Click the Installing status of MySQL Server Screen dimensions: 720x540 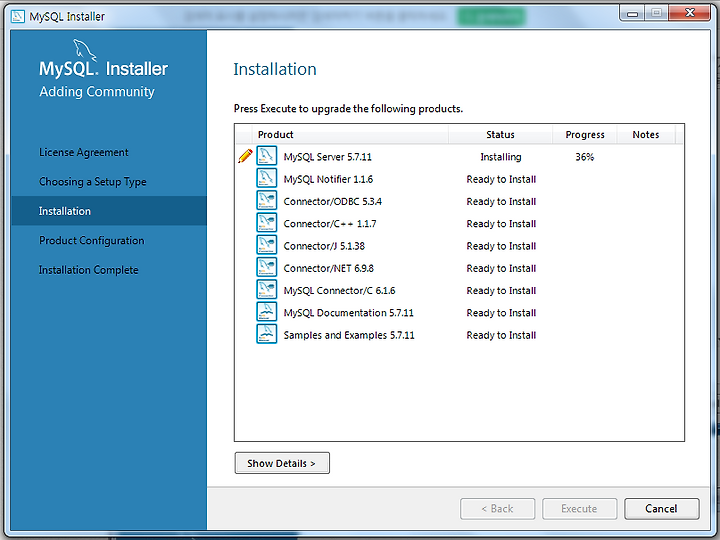(501, 157)
